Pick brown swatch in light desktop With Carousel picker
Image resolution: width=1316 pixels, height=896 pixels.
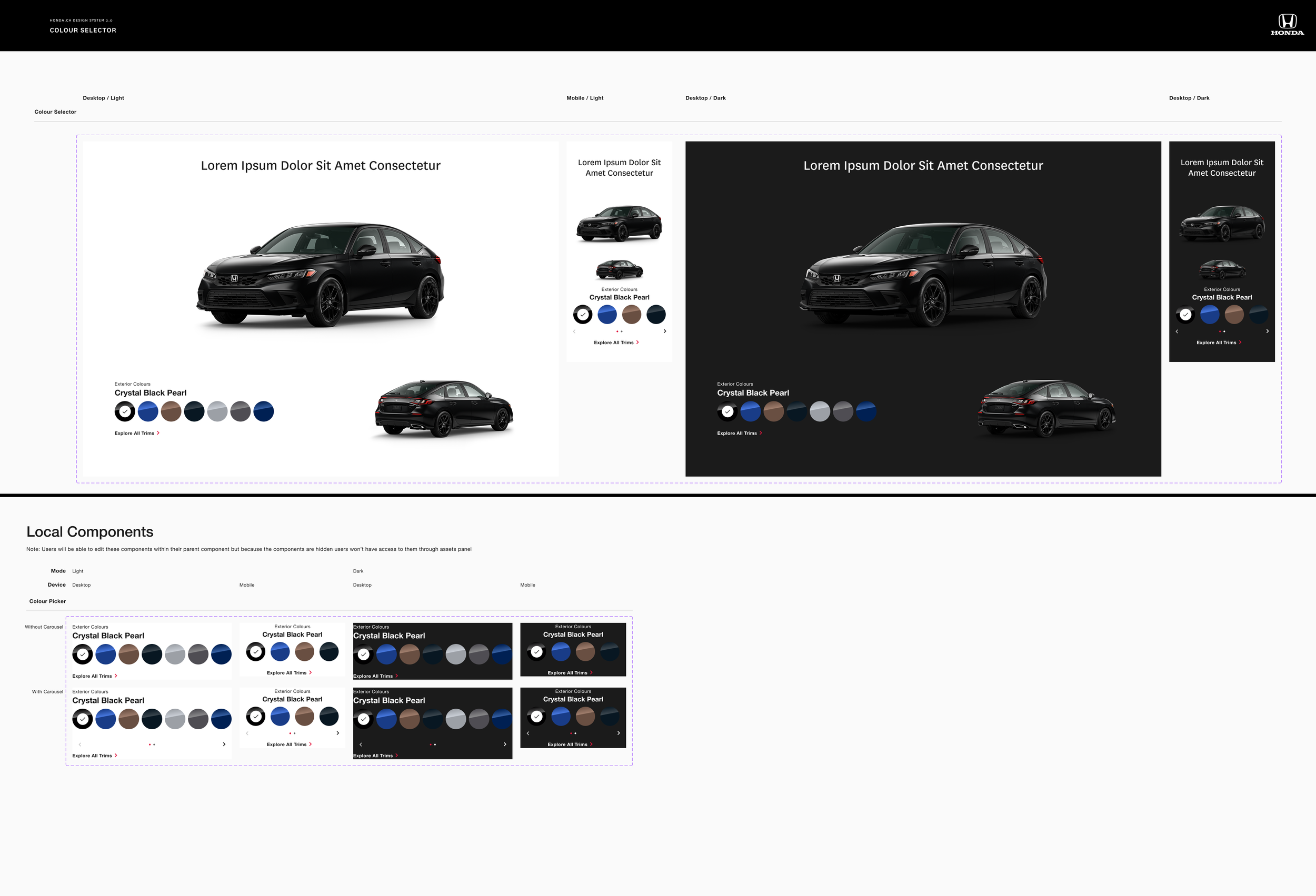tap(129, 719)
